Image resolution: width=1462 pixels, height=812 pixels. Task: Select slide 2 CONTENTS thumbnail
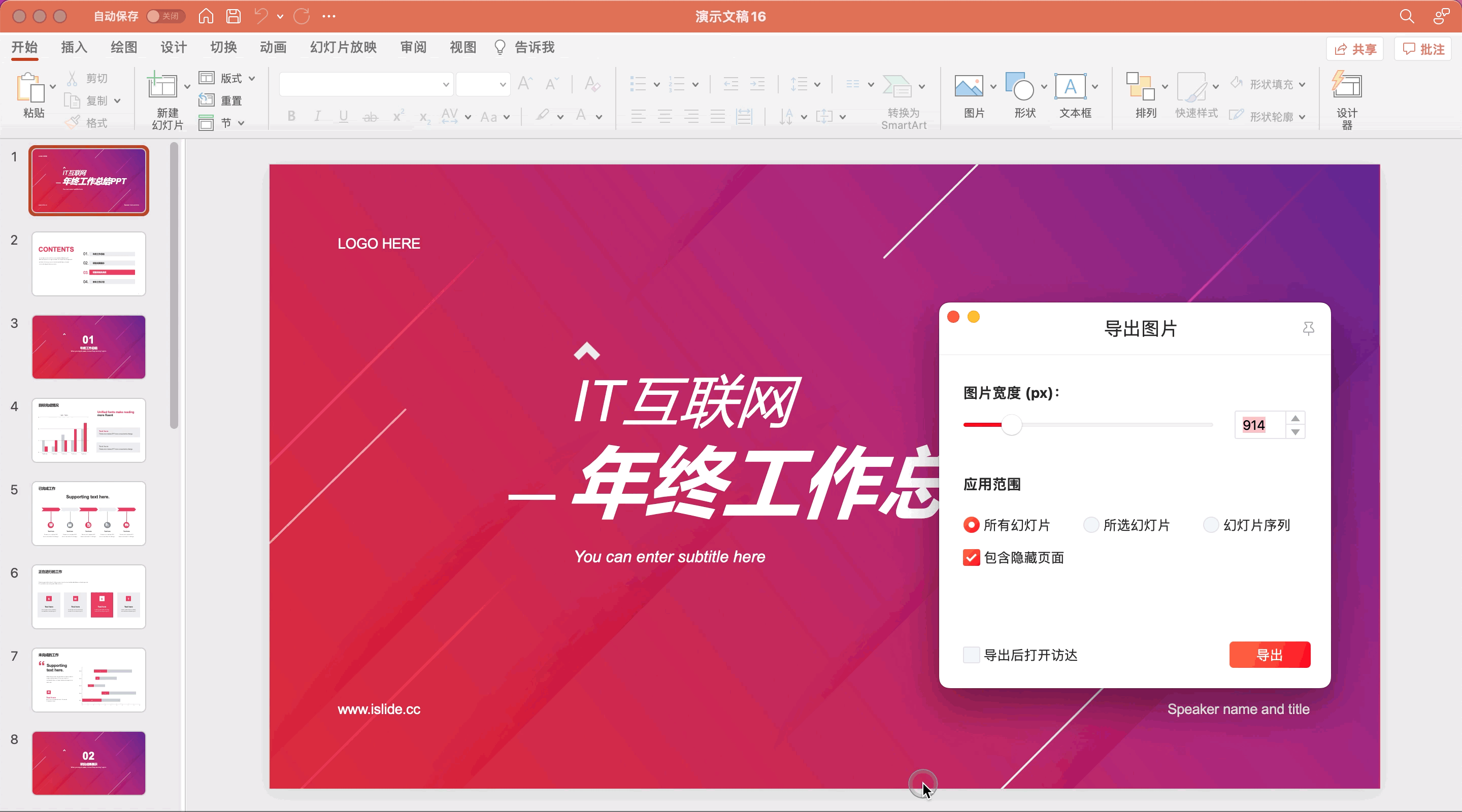pos(88,264)
